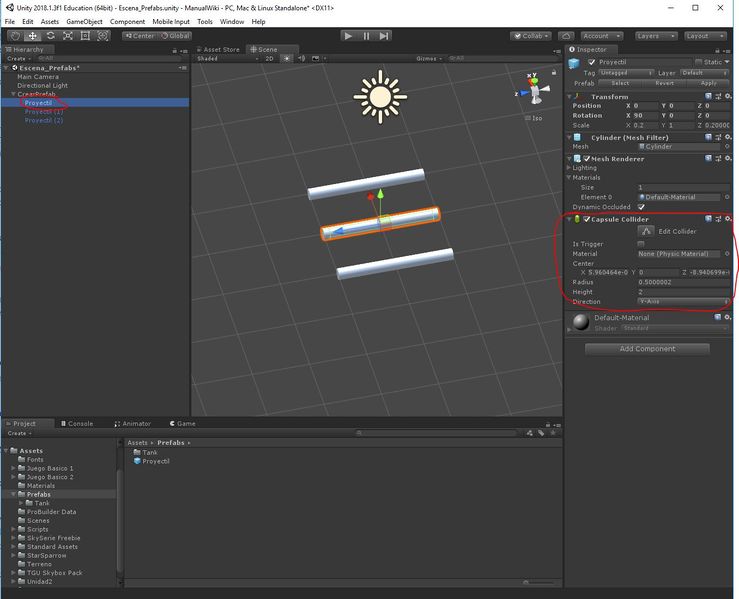Toggle scene audio speaker icon
This screenshot has height=599, width=739.
302,58
